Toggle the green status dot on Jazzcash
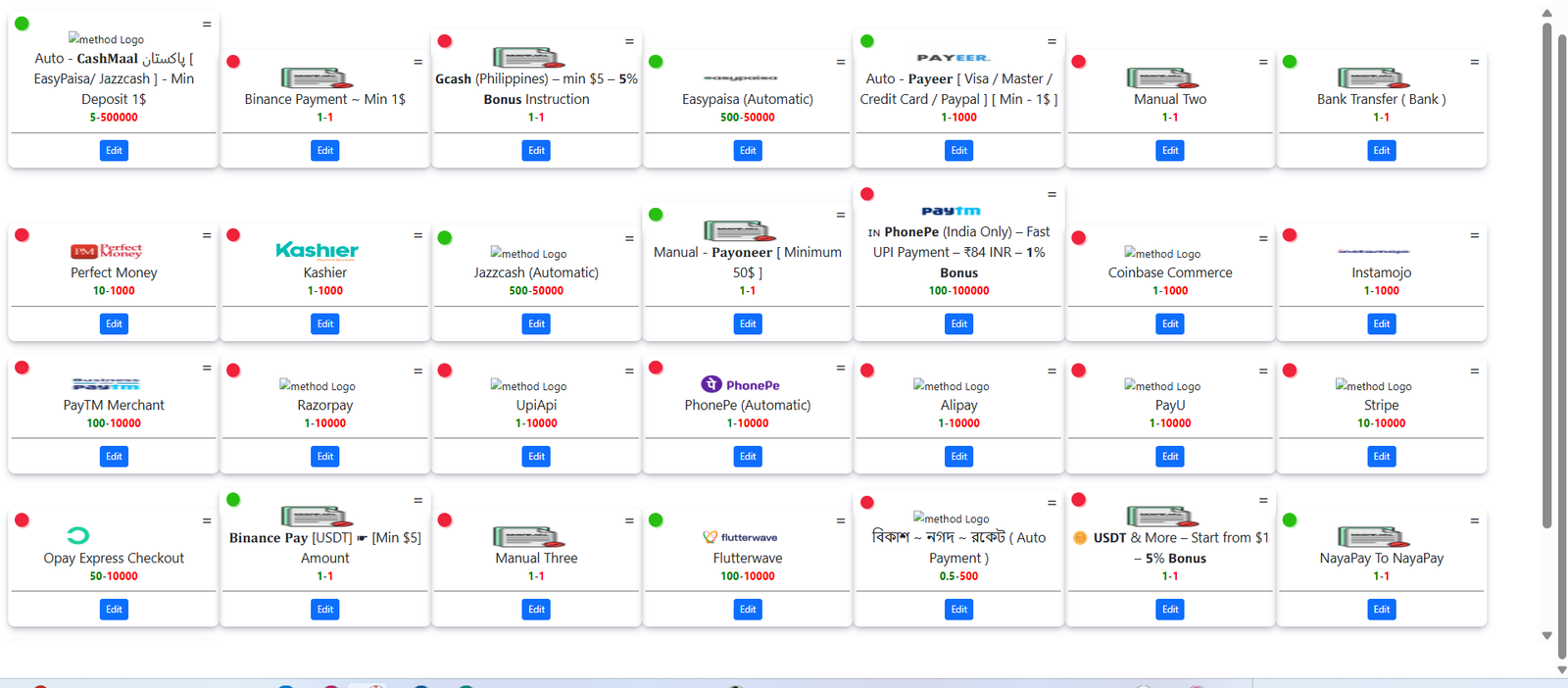The width and height of the screenshot is (1568, 688). coord(445,237)
